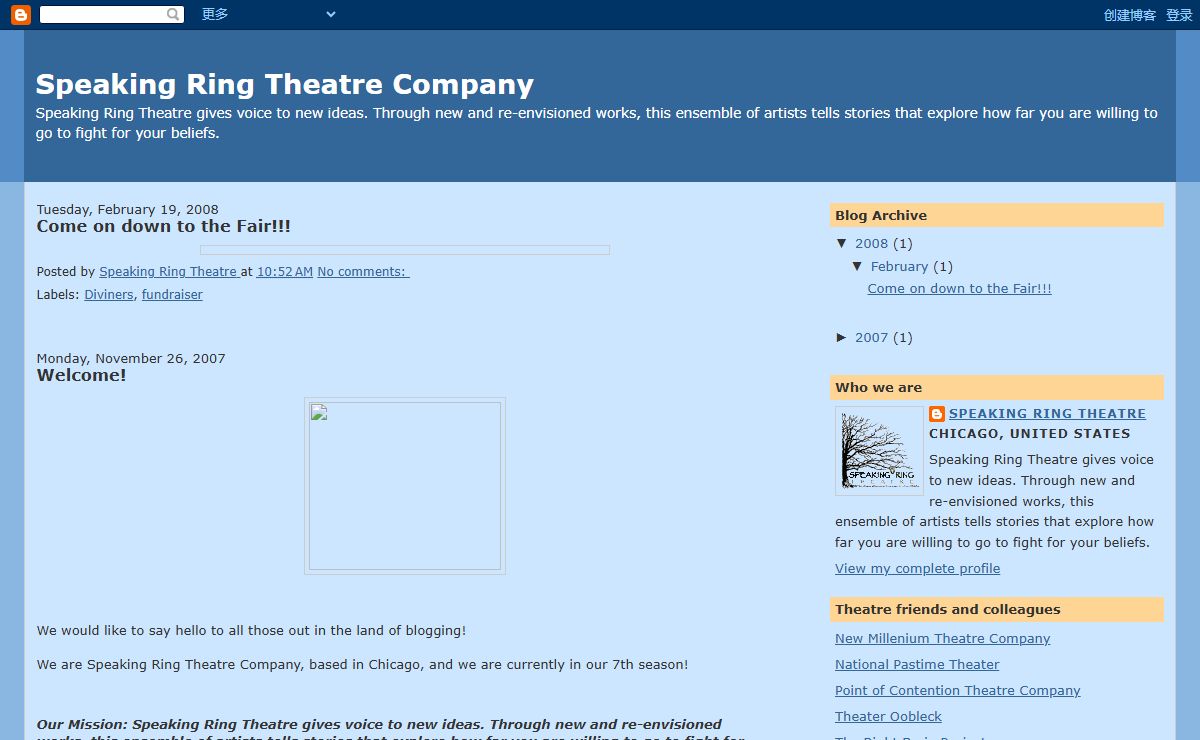Open Point of Contention Theatre Company link

tap(958, 690)
